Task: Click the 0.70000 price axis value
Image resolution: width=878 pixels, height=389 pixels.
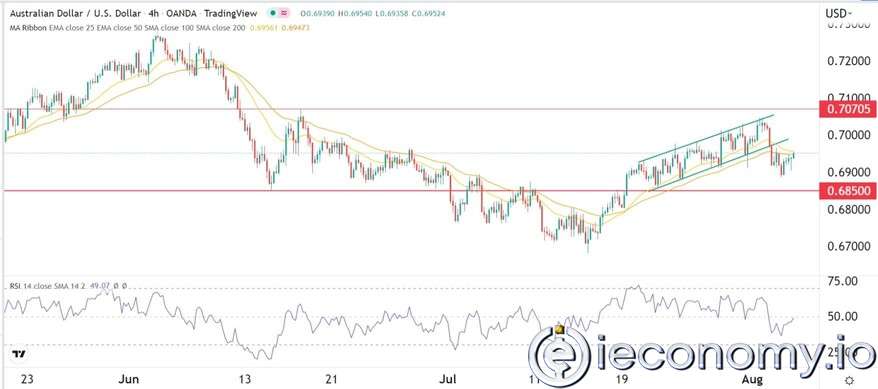Action: pyautogui.click(x=849, y=135)
